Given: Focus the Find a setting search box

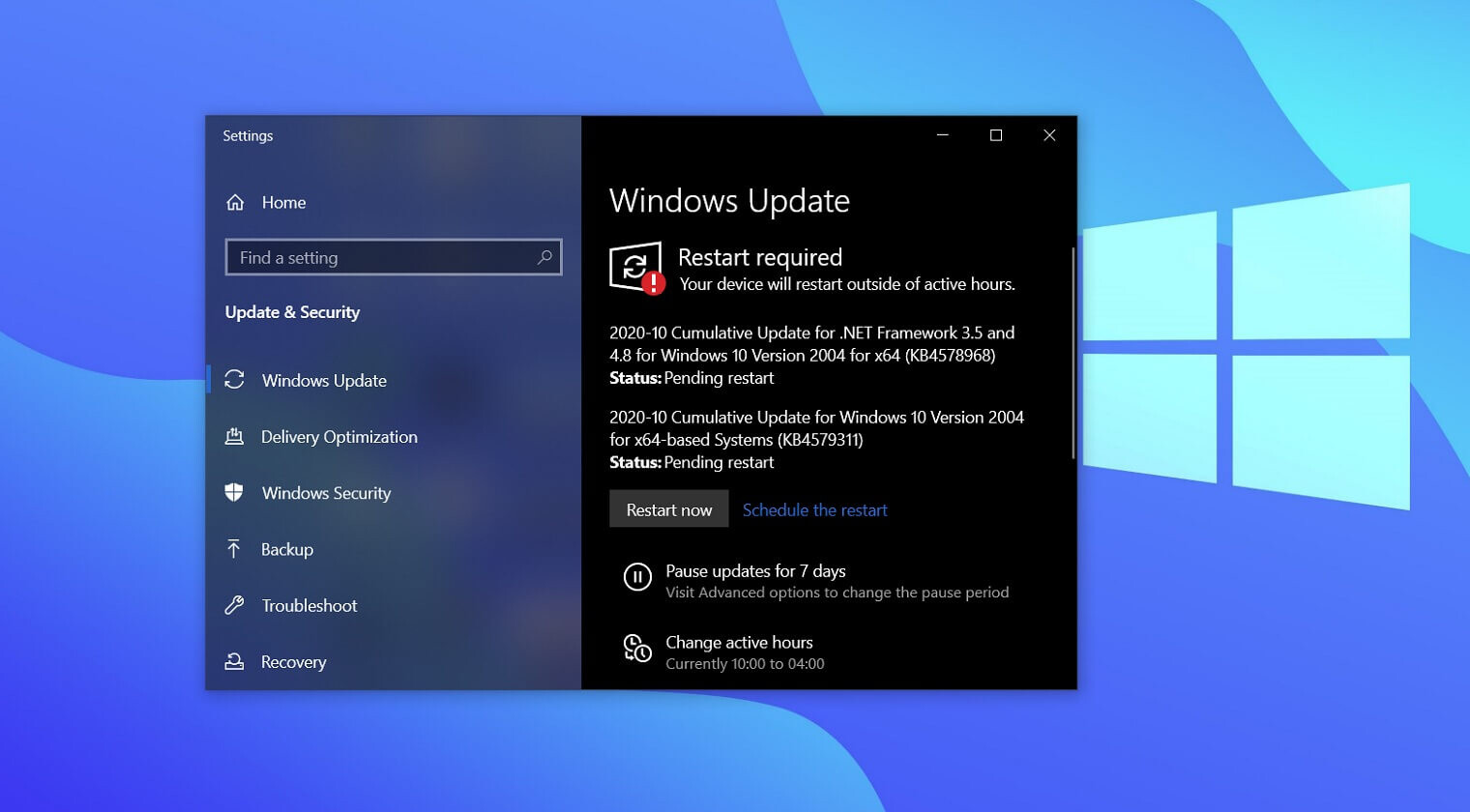Looking at the screenshot, I should click(394, 257).
